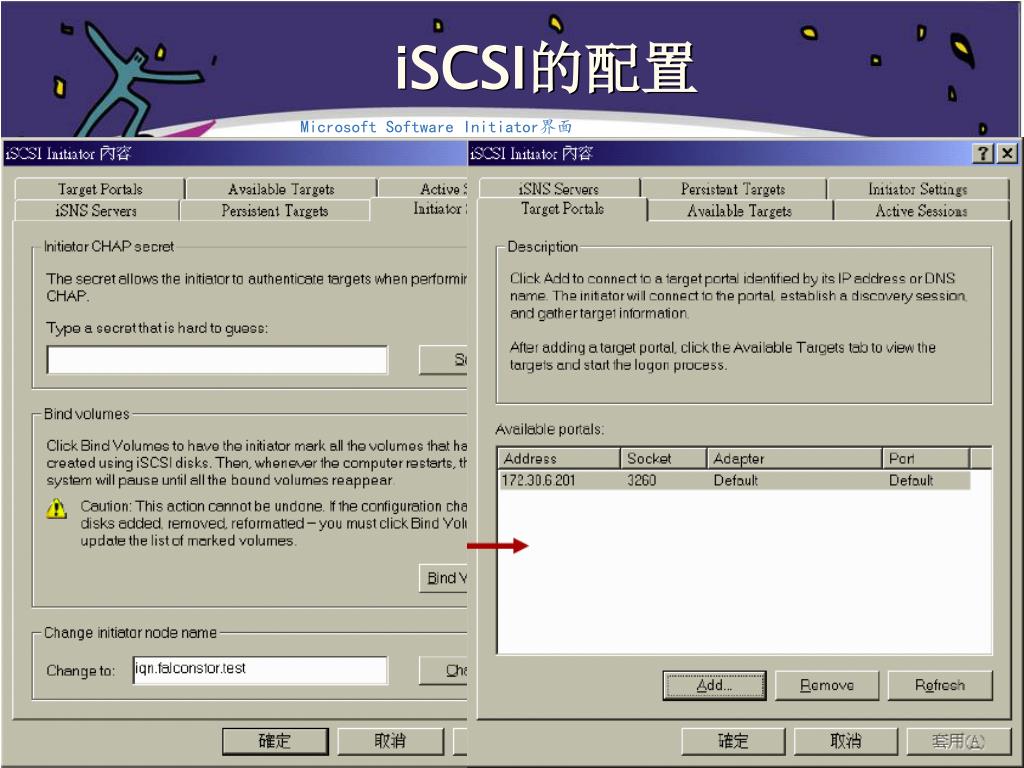Viewport: 1024px width, 768px height.
Task: Click the Add... button
Action: 714,685
